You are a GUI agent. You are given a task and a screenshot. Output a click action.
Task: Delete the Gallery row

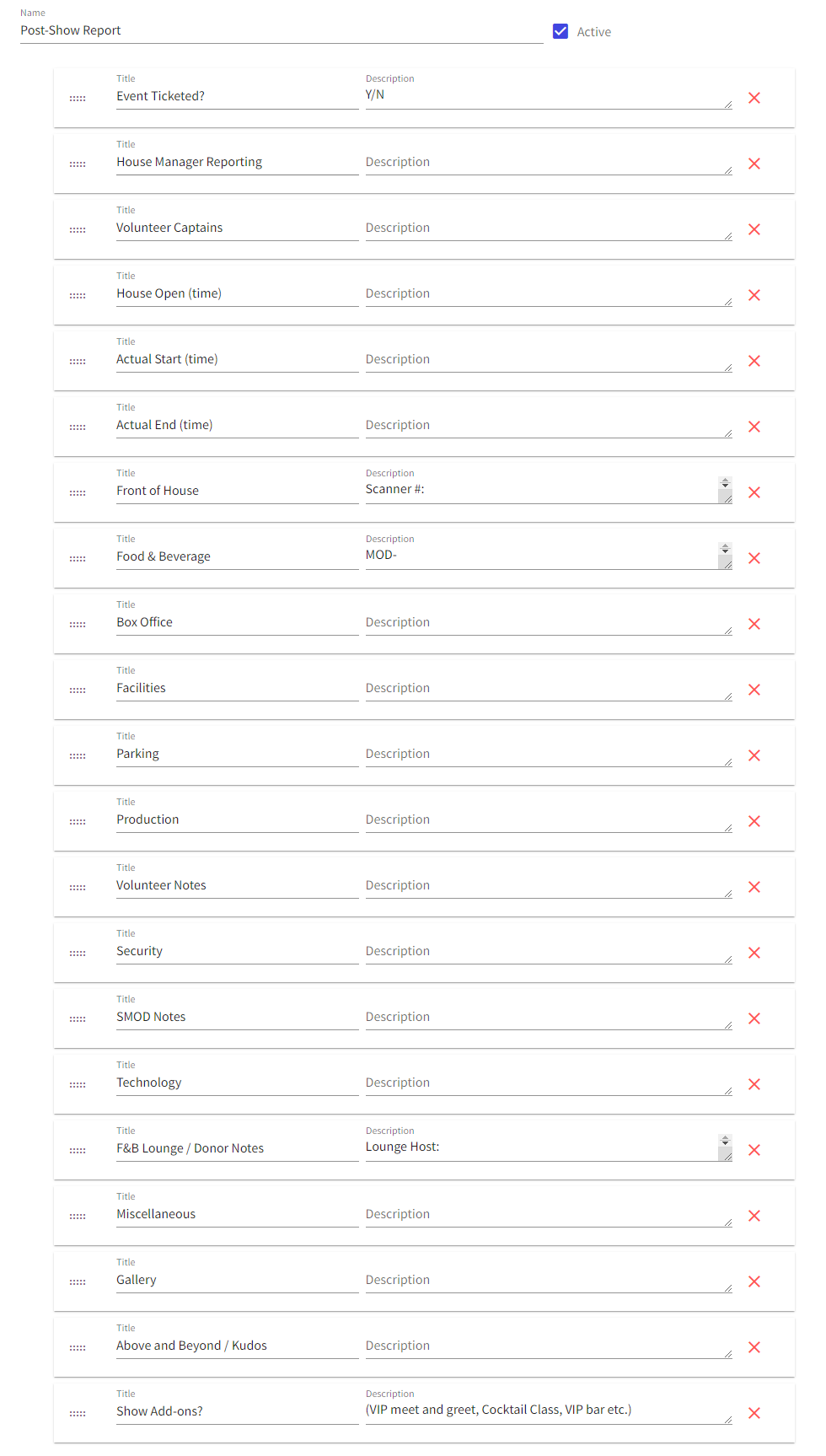754,1281
